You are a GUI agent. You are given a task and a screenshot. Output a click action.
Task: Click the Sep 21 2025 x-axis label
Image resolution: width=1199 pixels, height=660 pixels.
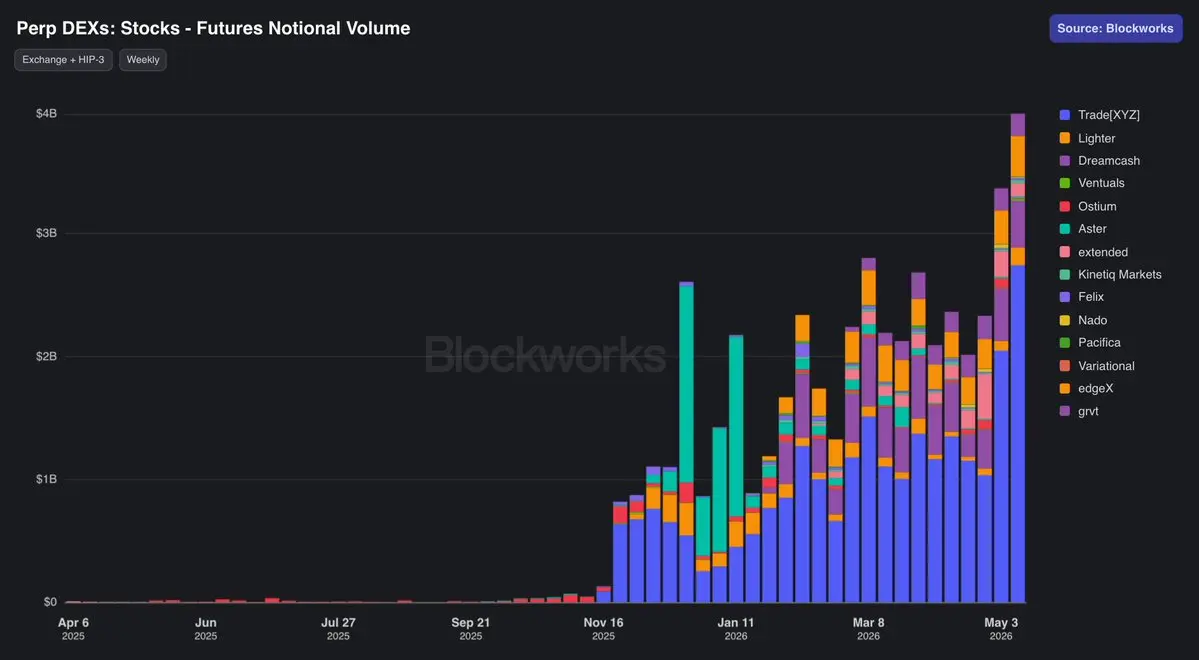coord(470,629)
